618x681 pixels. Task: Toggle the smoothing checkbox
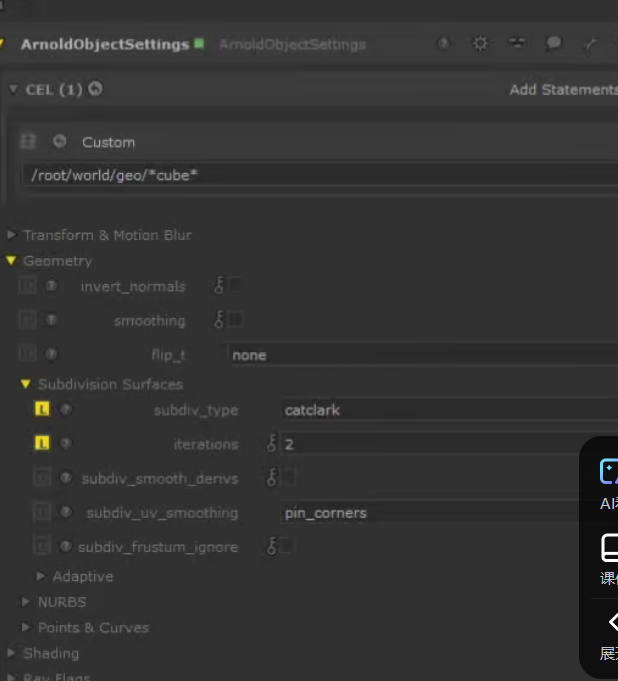236,320
